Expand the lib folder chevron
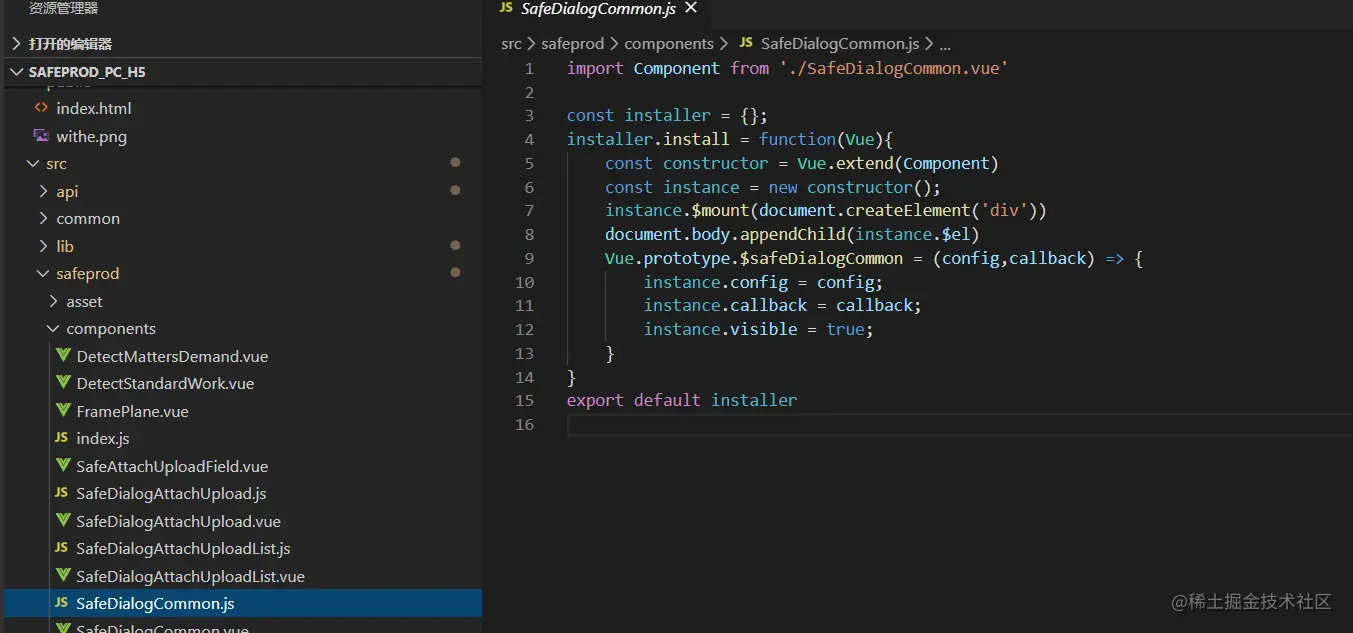The width and height of the screenshot is (1353, 633). tap(43, 246)
